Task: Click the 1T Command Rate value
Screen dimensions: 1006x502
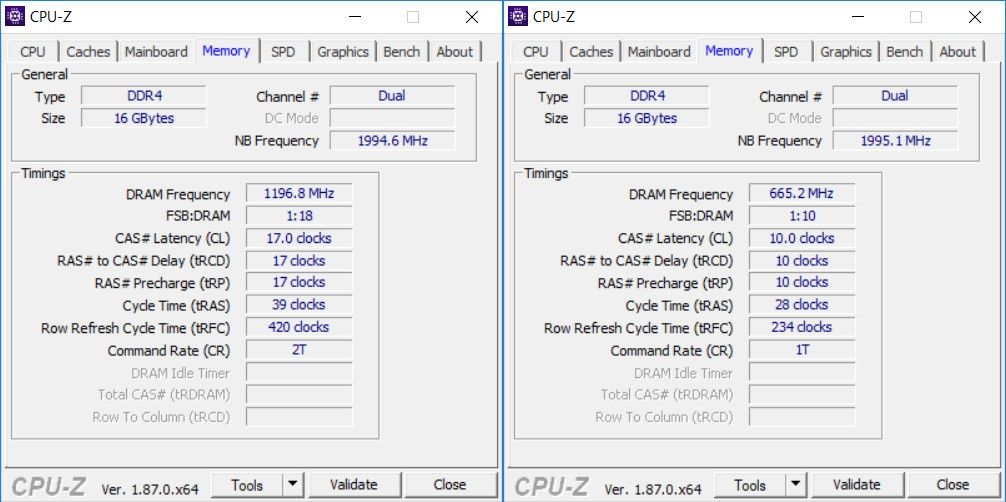Action: tap(802, 350)
